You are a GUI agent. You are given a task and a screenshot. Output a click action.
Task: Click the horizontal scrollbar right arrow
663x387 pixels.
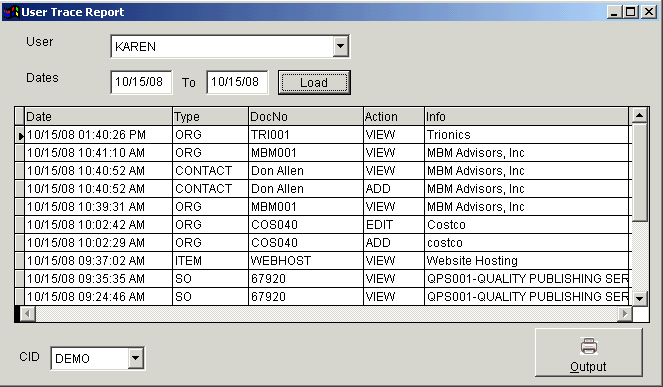(625, 313)
